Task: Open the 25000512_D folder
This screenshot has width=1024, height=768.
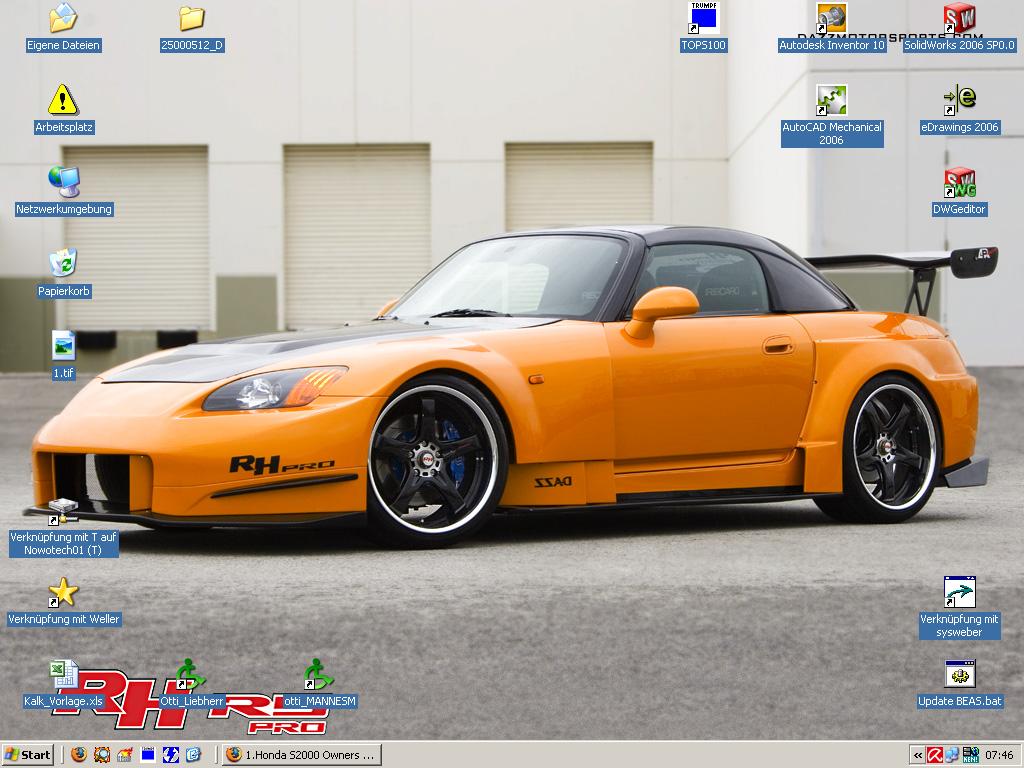Action: (191, 18)
